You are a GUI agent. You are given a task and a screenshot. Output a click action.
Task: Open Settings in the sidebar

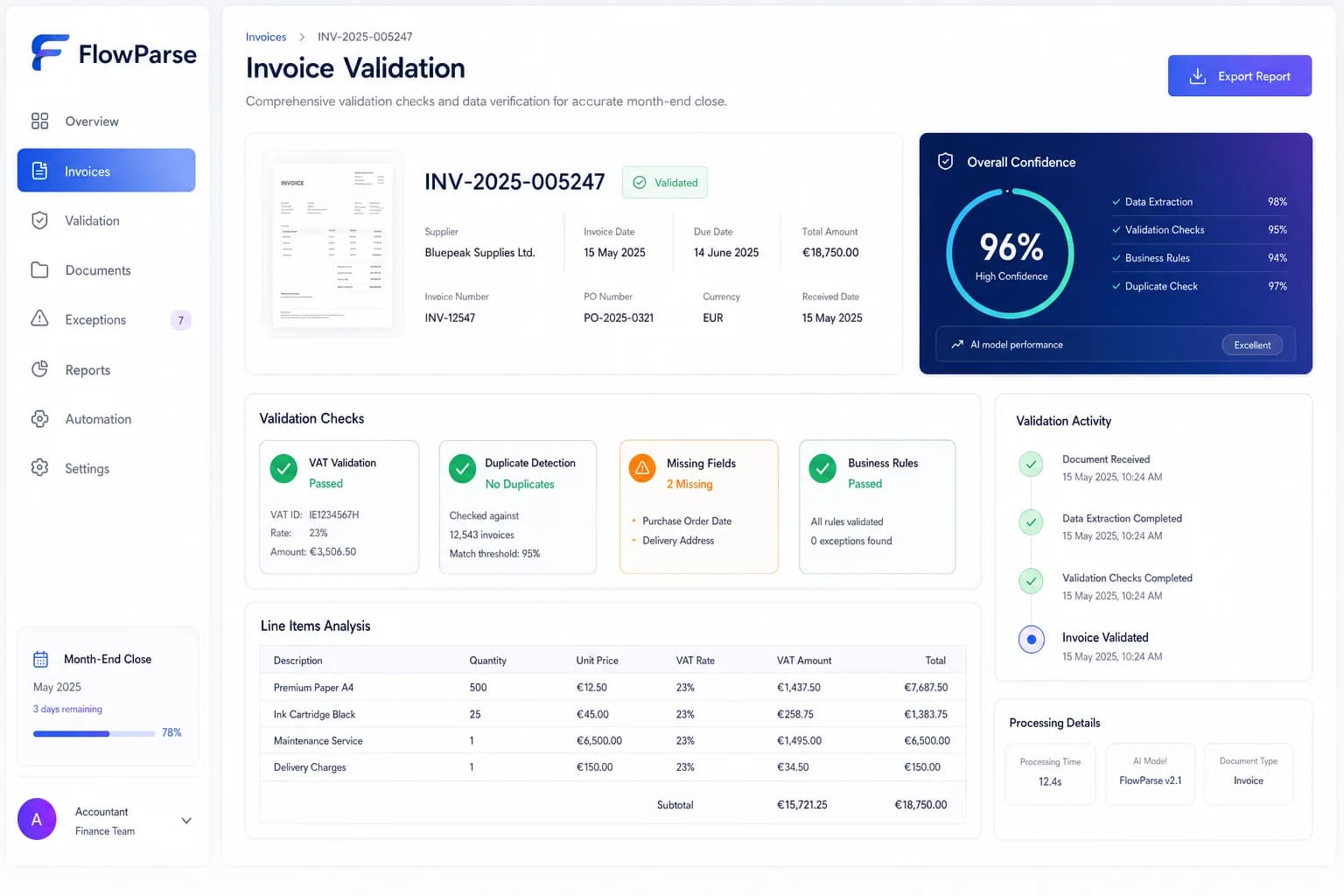pyautogui.click(x=106, y=468)
